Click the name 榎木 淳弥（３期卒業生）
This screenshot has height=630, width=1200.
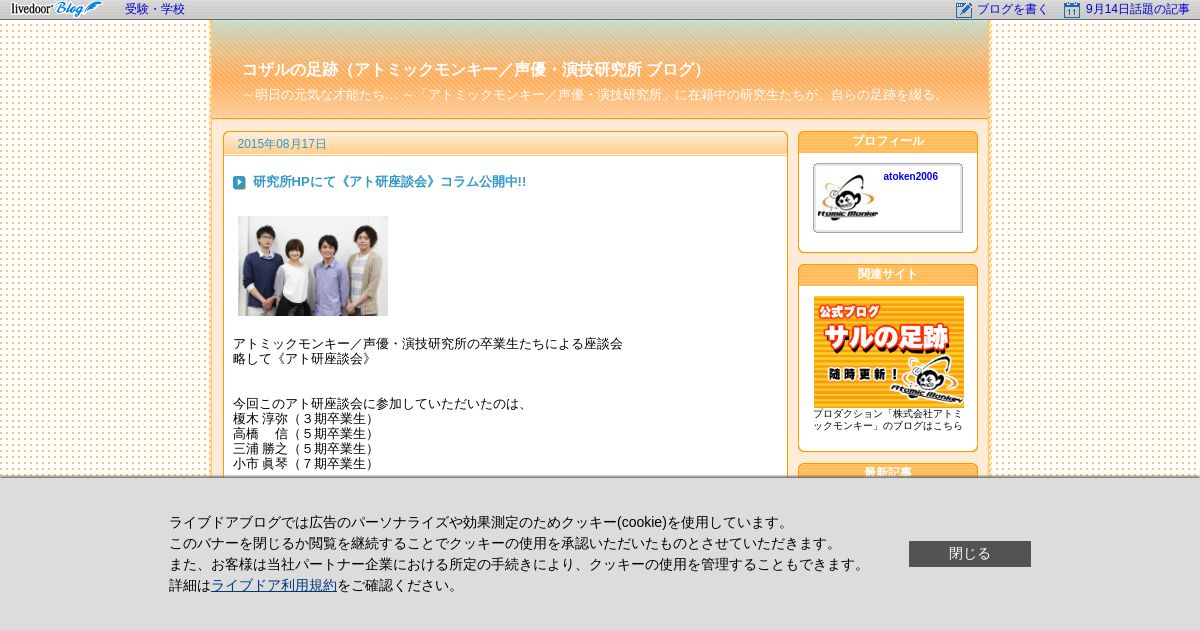pyautogui.click(x=305, y=419)
